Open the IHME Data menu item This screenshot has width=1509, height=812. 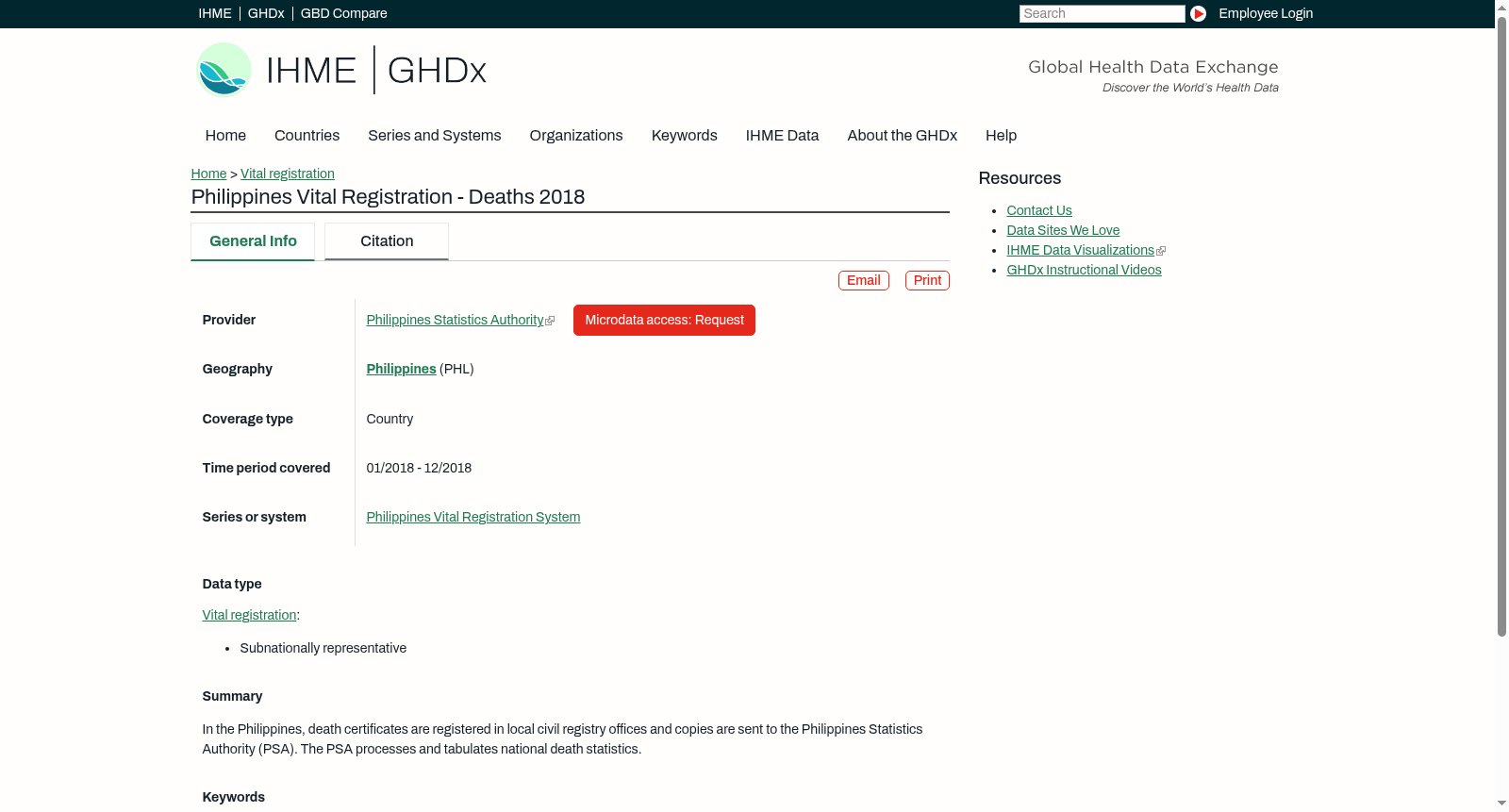[782, 136]
